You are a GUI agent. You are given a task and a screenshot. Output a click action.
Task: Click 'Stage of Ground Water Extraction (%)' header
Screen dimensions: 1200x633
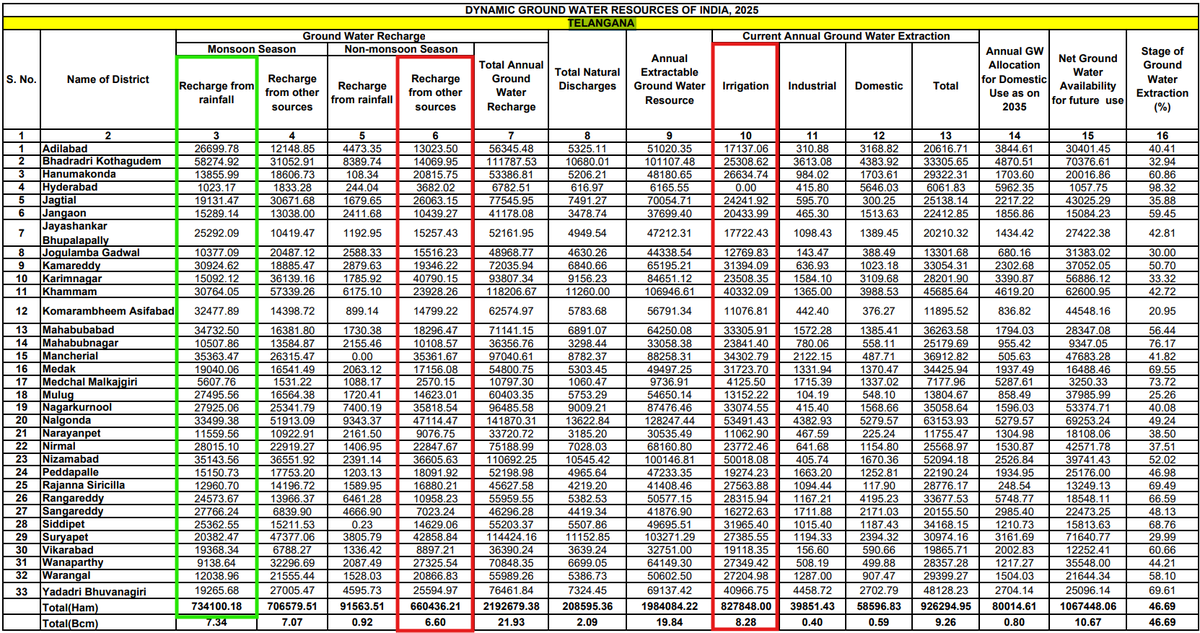tap(1164, 78)
